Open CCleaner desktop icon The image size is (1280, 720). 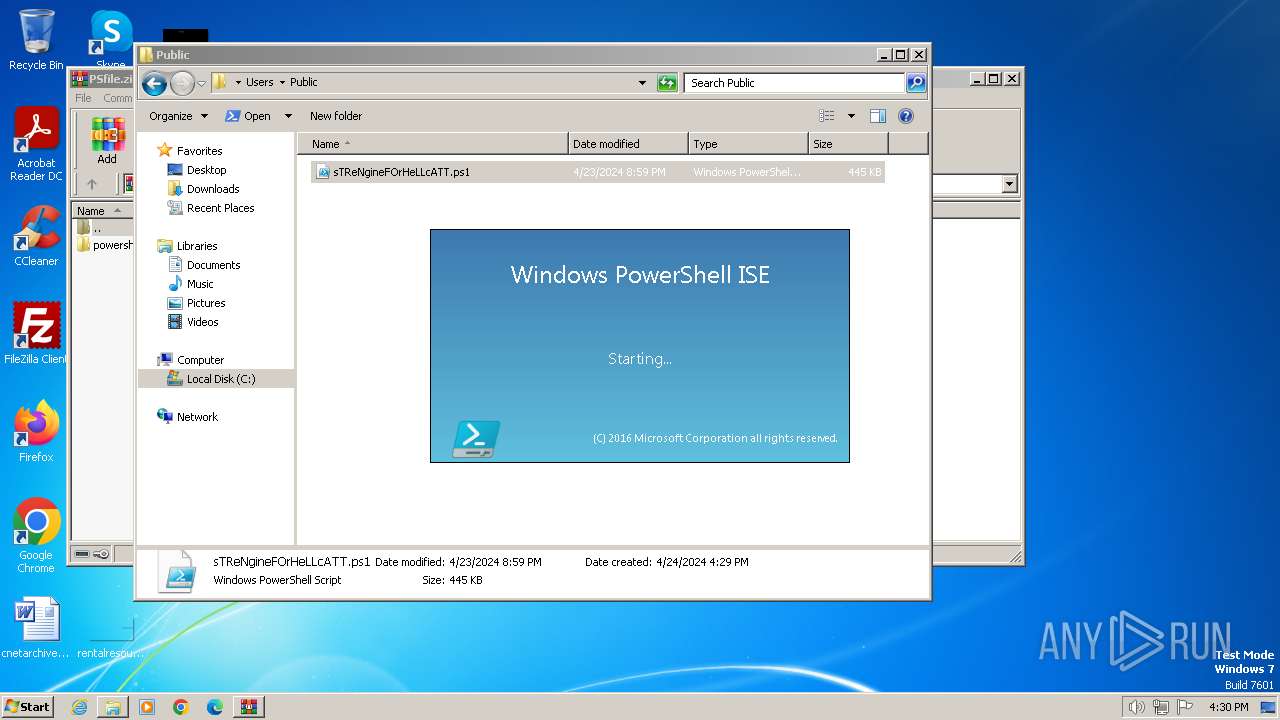[36, 236]
